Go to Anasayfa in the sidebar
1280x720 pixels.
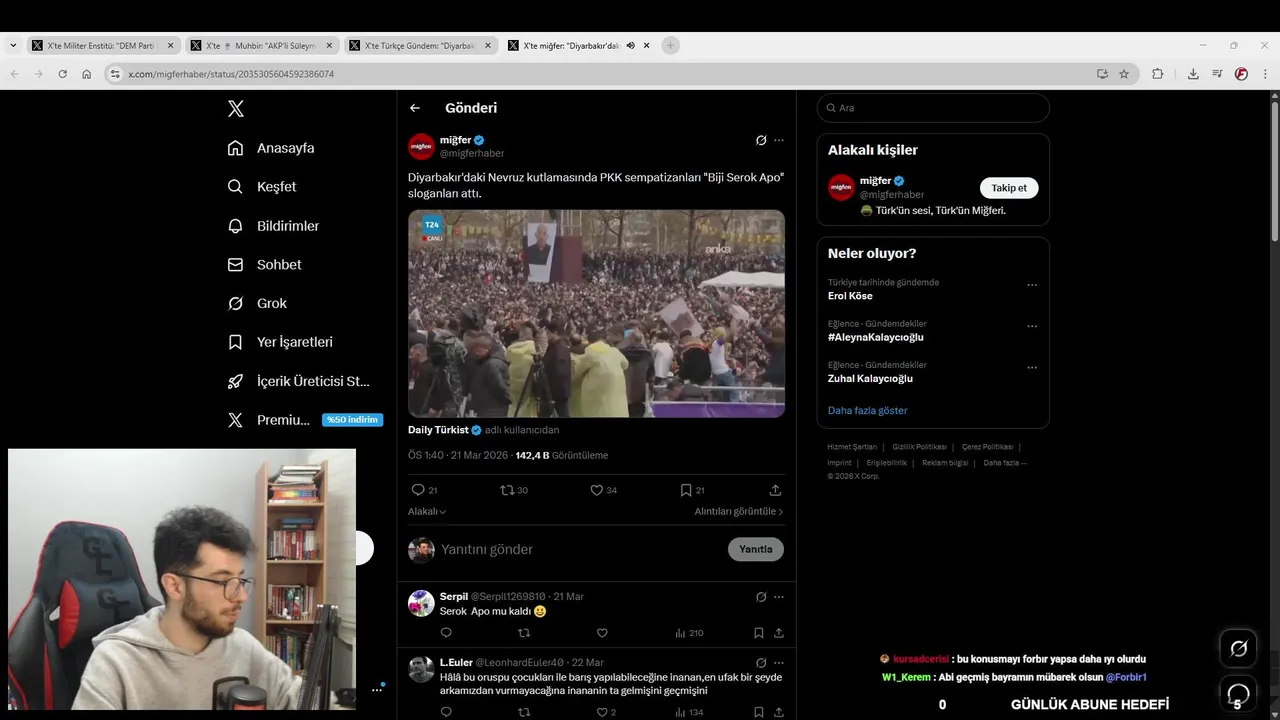pyautogui.click(x=271, y=148)
